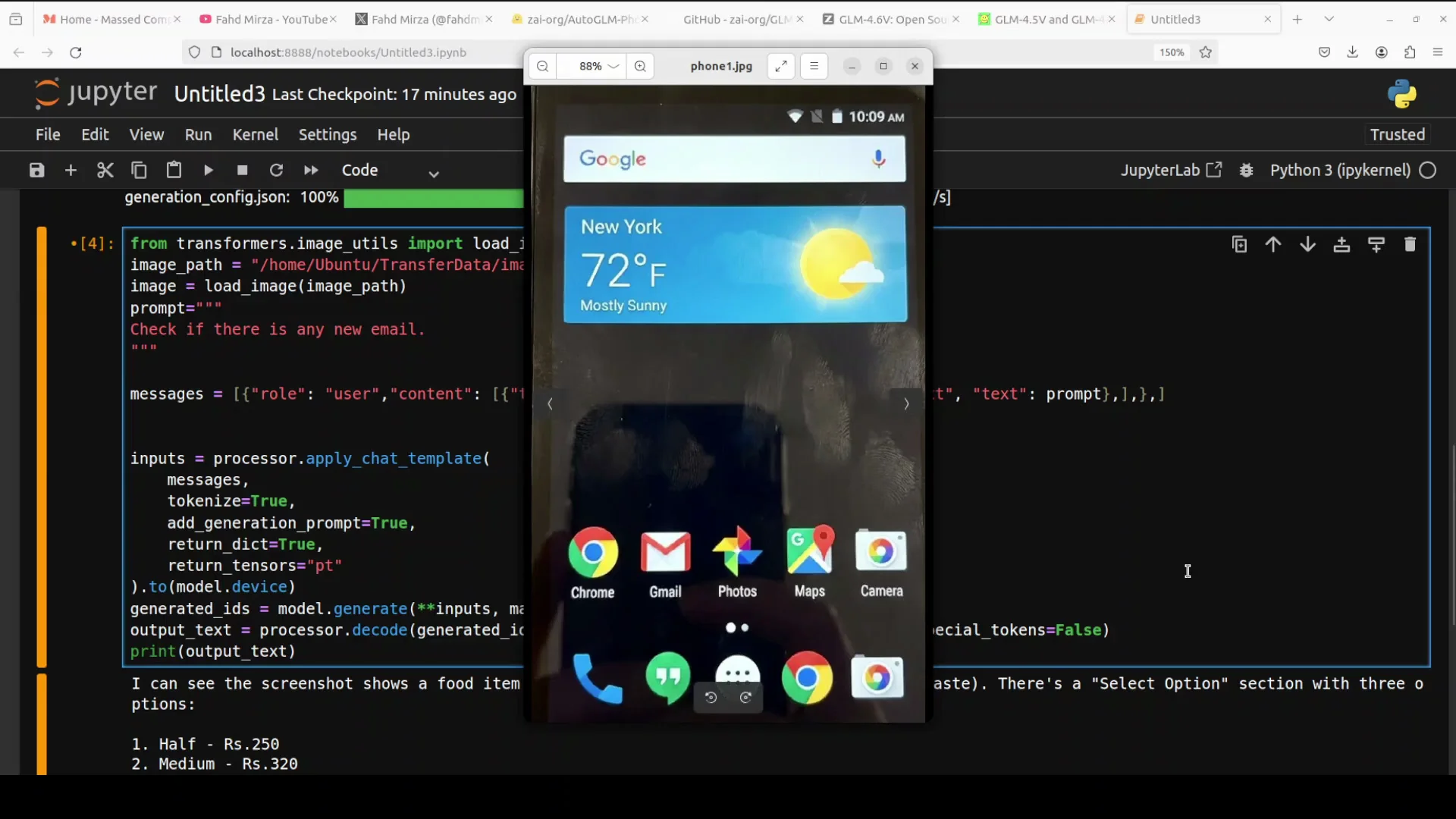Toggle the bookmark star for this page
The width and height of the screenshot is (1456, 819).
[x=1207, y=52]
